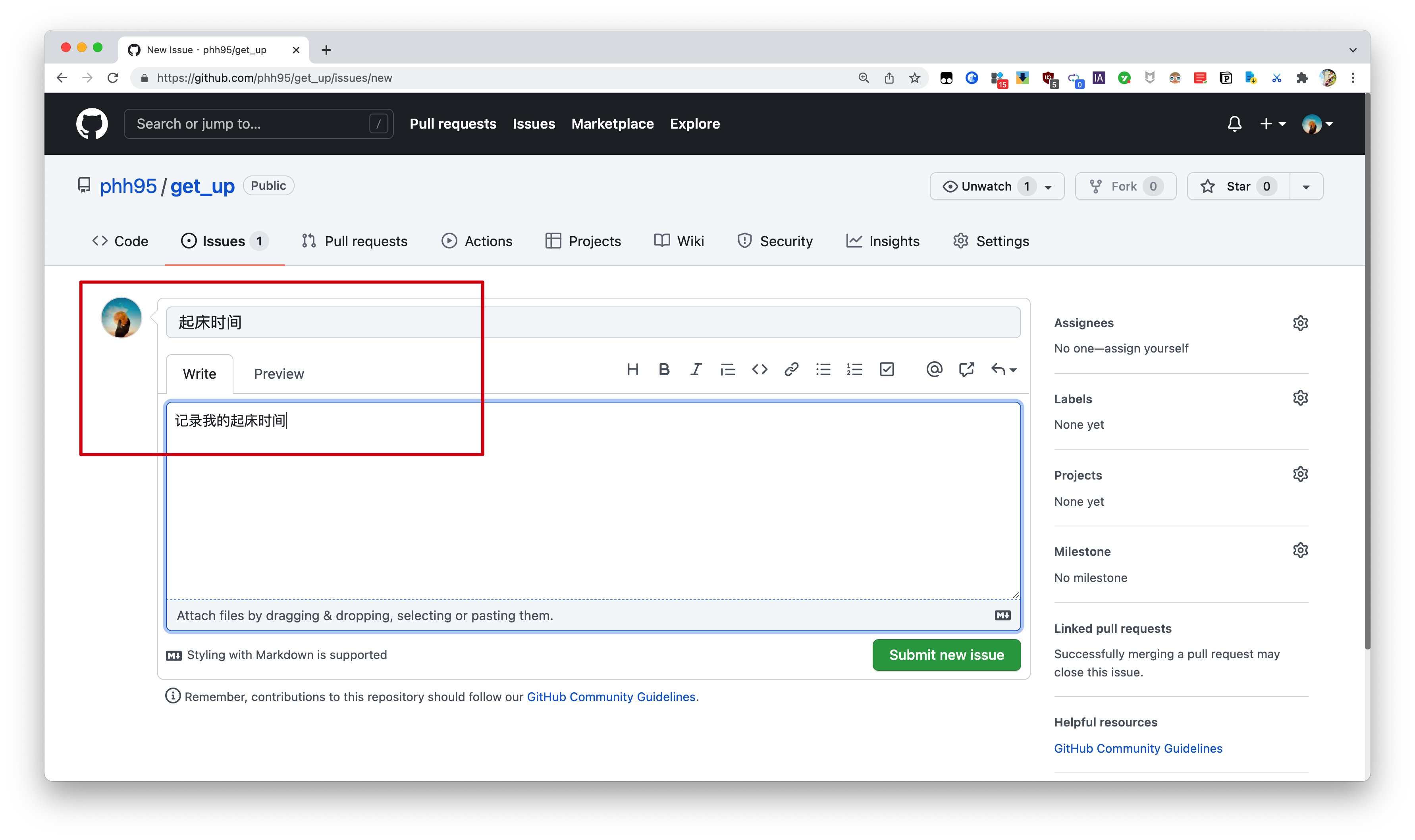Insert heading via the H toolbar icon
This screenshot has height=840, width=1415.
(632, 370)
